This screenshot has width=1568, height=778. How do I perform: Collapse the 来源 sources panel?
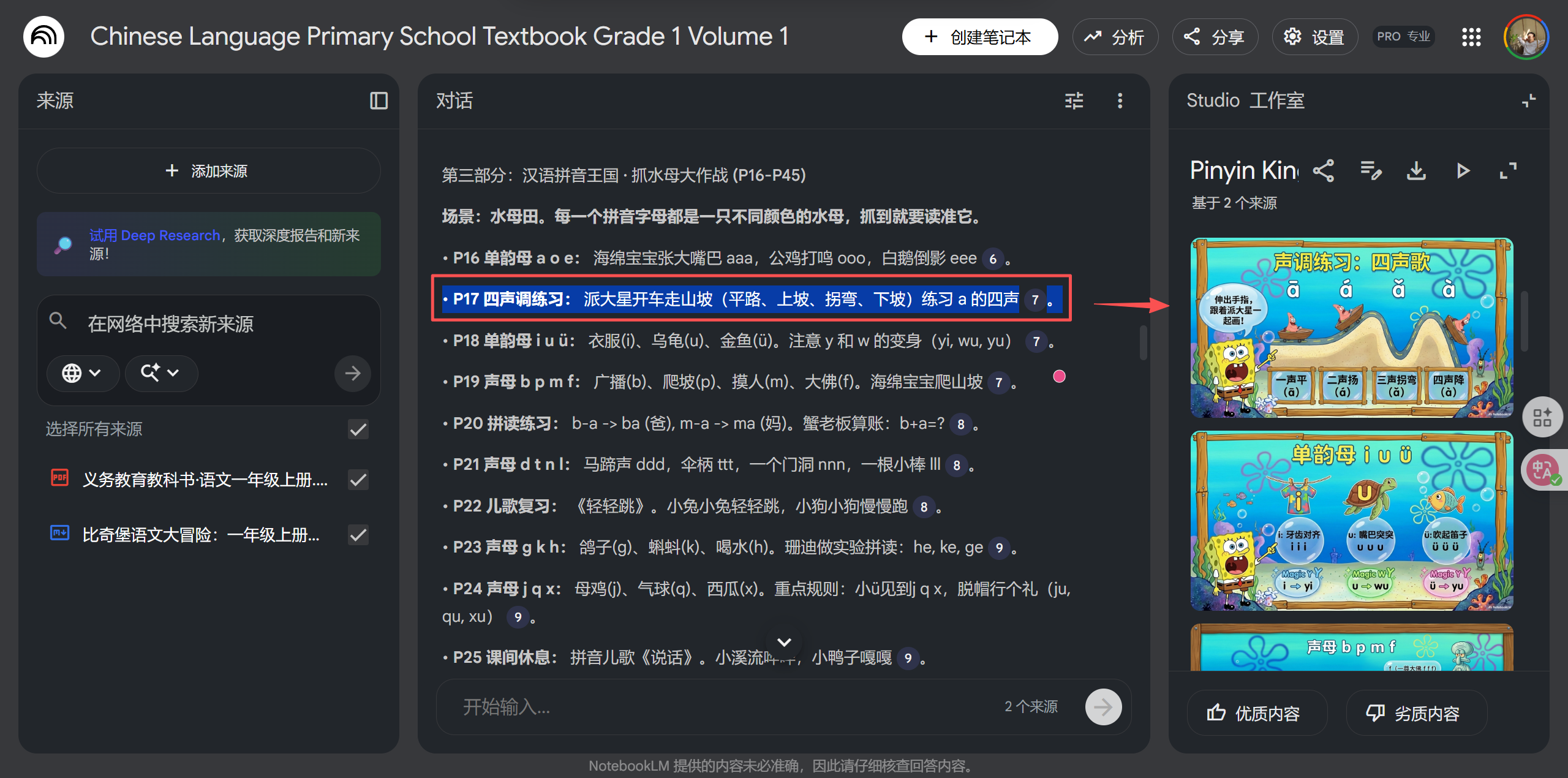pos(379,100)
